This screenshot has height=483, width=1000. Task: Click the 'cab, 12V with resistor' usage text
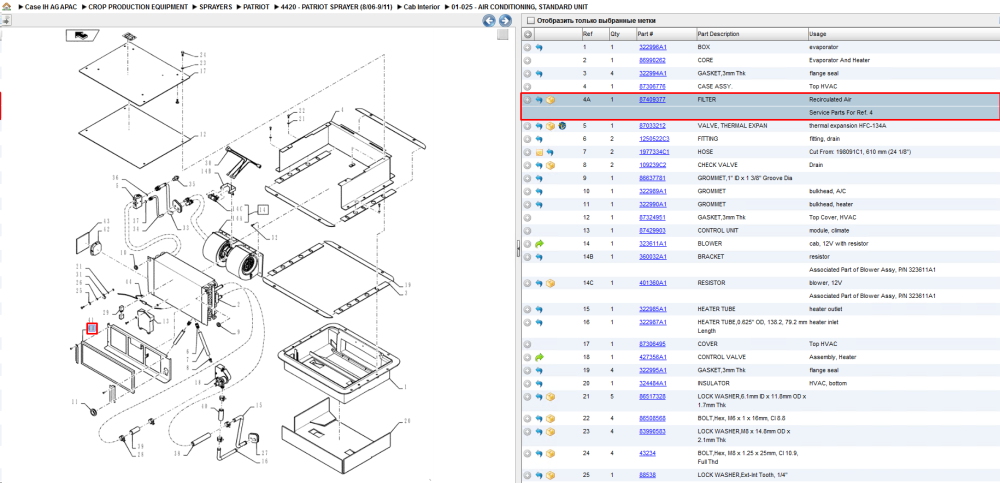(839, 244)
